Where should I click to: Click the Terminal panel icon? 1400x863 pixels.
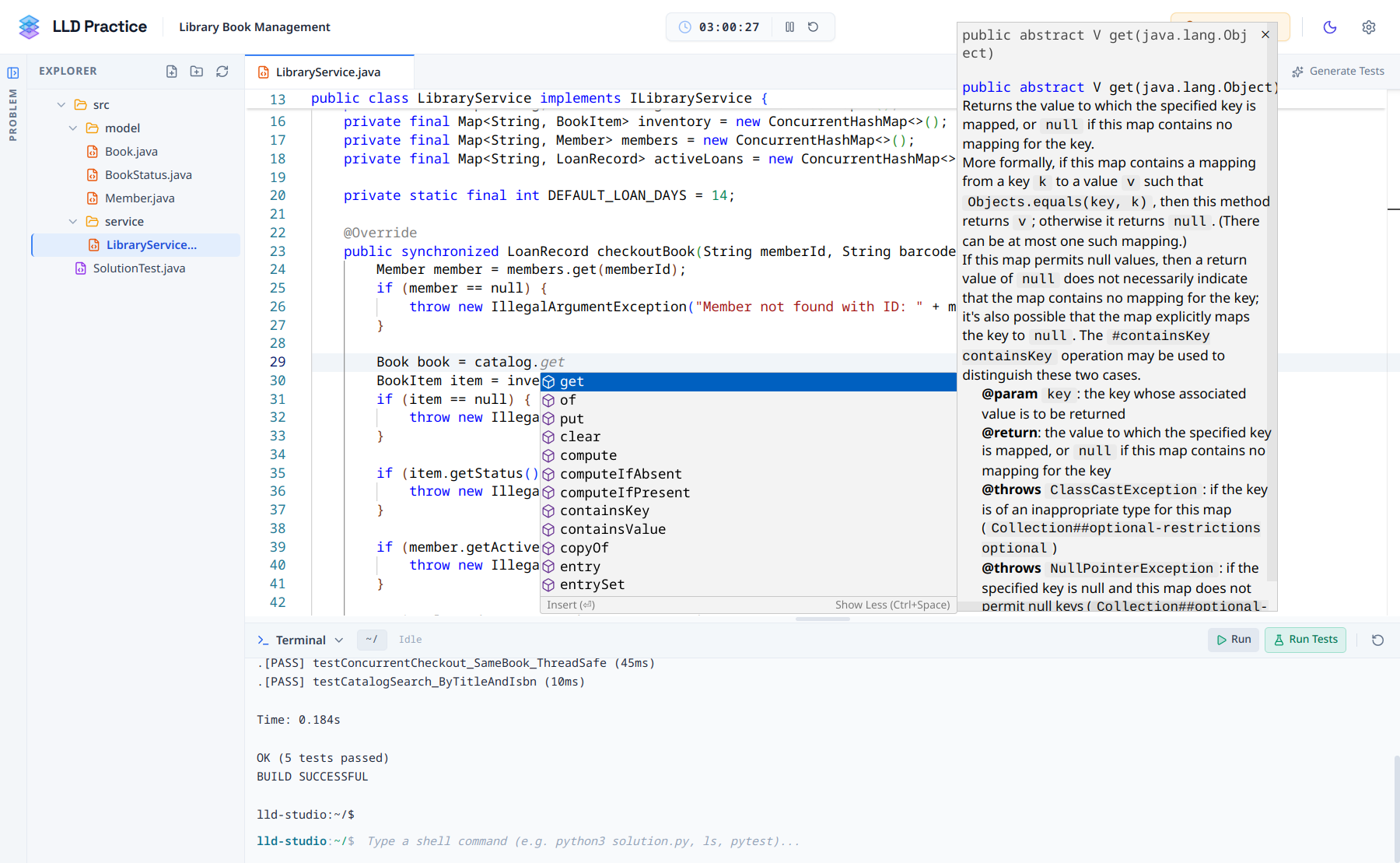click(x=263, y=640)
